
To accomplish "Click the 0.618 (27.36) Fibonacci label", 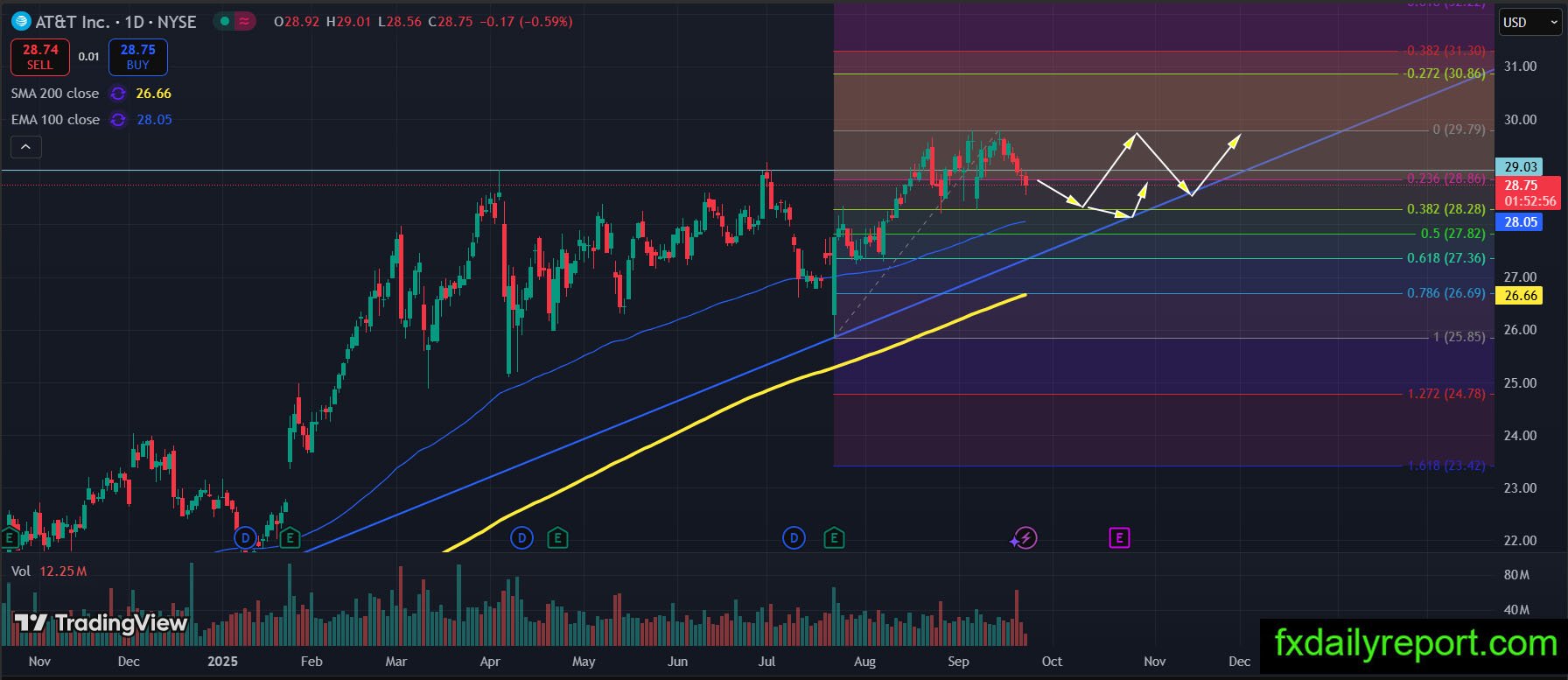I will 1445,258.
